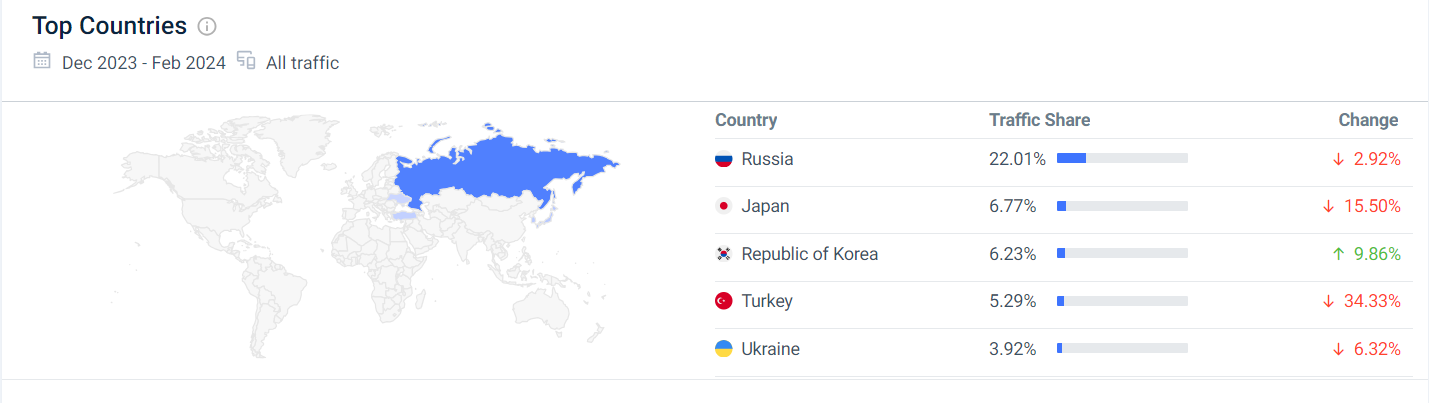Click the devices icon before All traffic
Image resolution: width=1429 pixels, height=403 pixels.
[246, 61]
